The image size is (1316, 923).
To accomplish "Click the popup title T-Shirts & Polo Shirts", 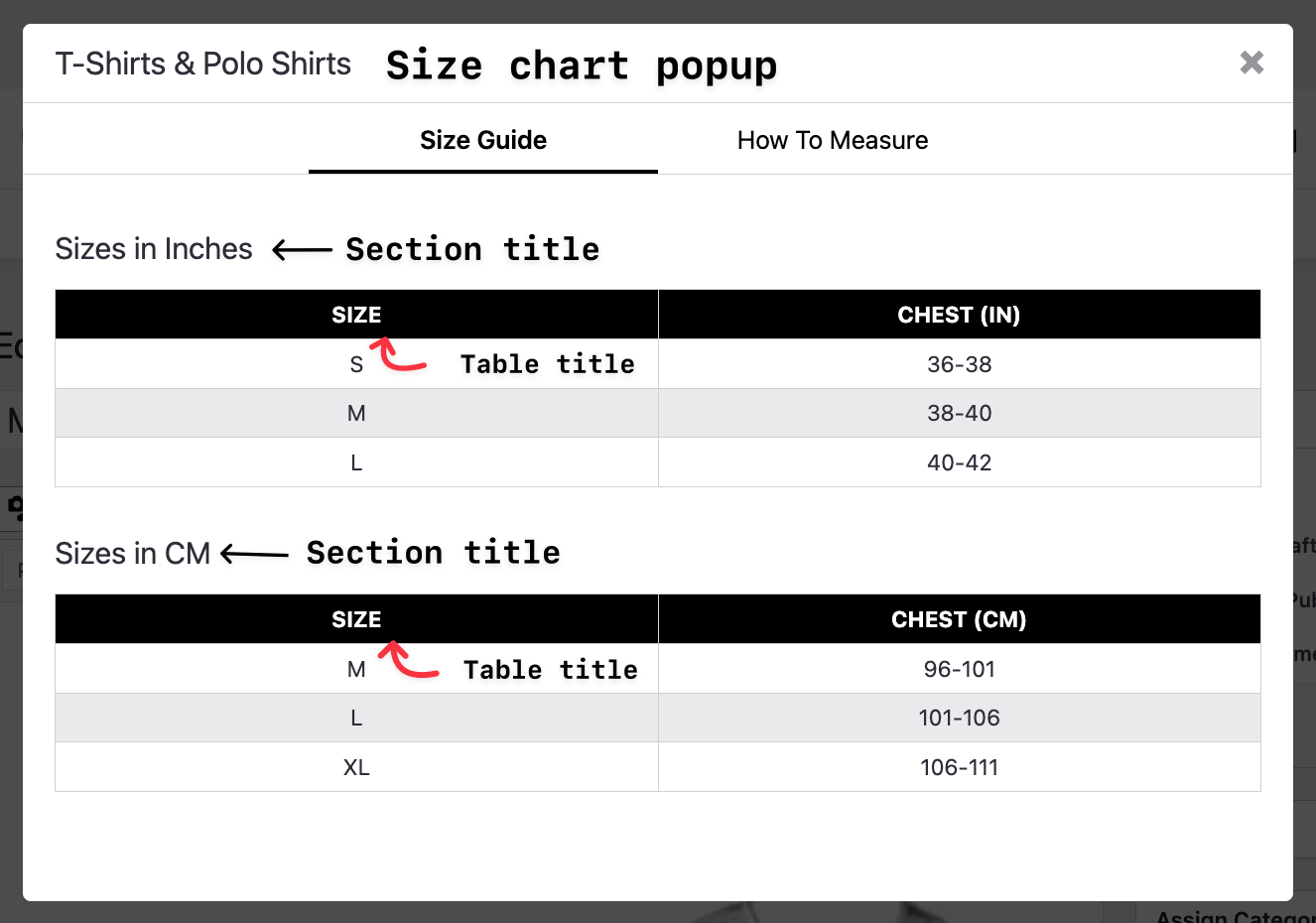I will pos(203,63).
